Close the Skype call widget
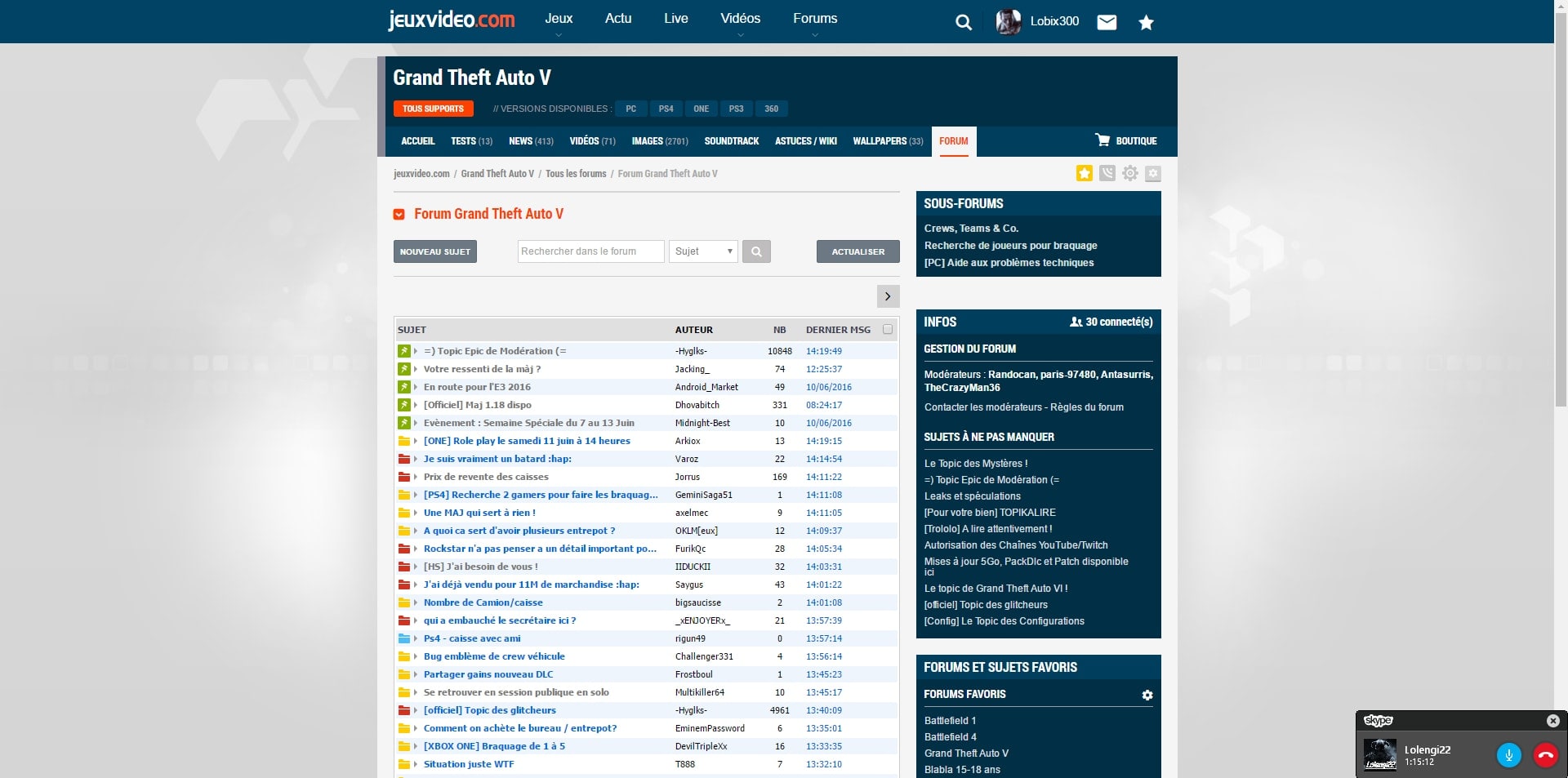1568x778 pixels. click(x=1553, y=721)
